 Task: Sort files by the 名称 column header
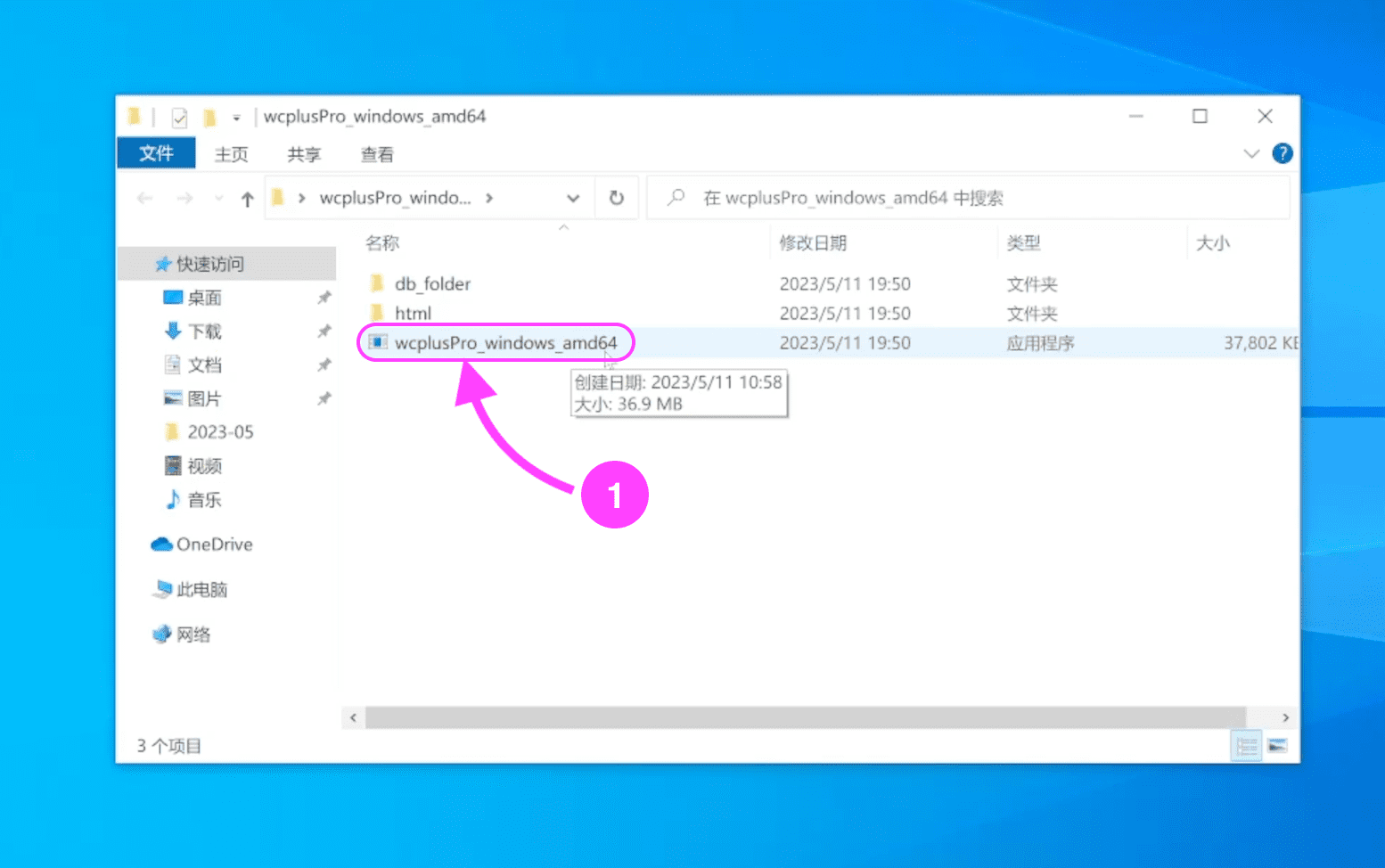point(382,242)
